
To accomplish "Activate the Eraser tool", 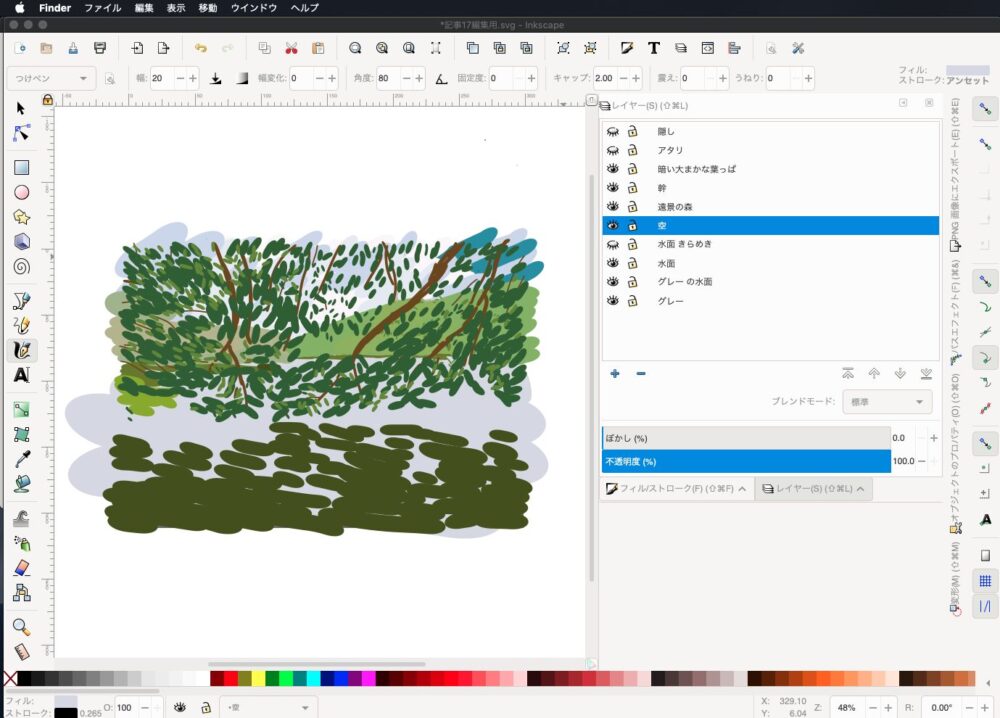I will (21, 568).
